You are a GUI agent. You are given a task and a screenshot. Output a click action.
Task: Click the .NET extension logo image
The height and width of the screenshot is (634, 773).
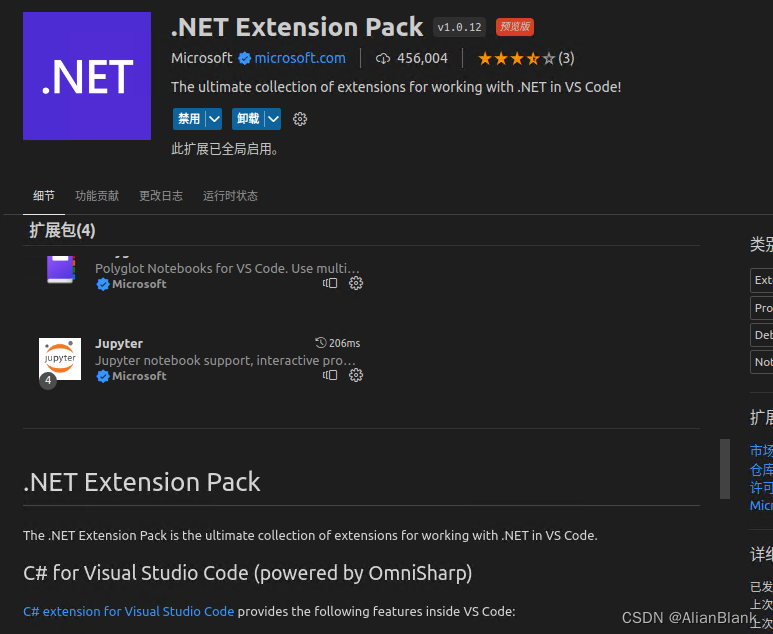87,76
